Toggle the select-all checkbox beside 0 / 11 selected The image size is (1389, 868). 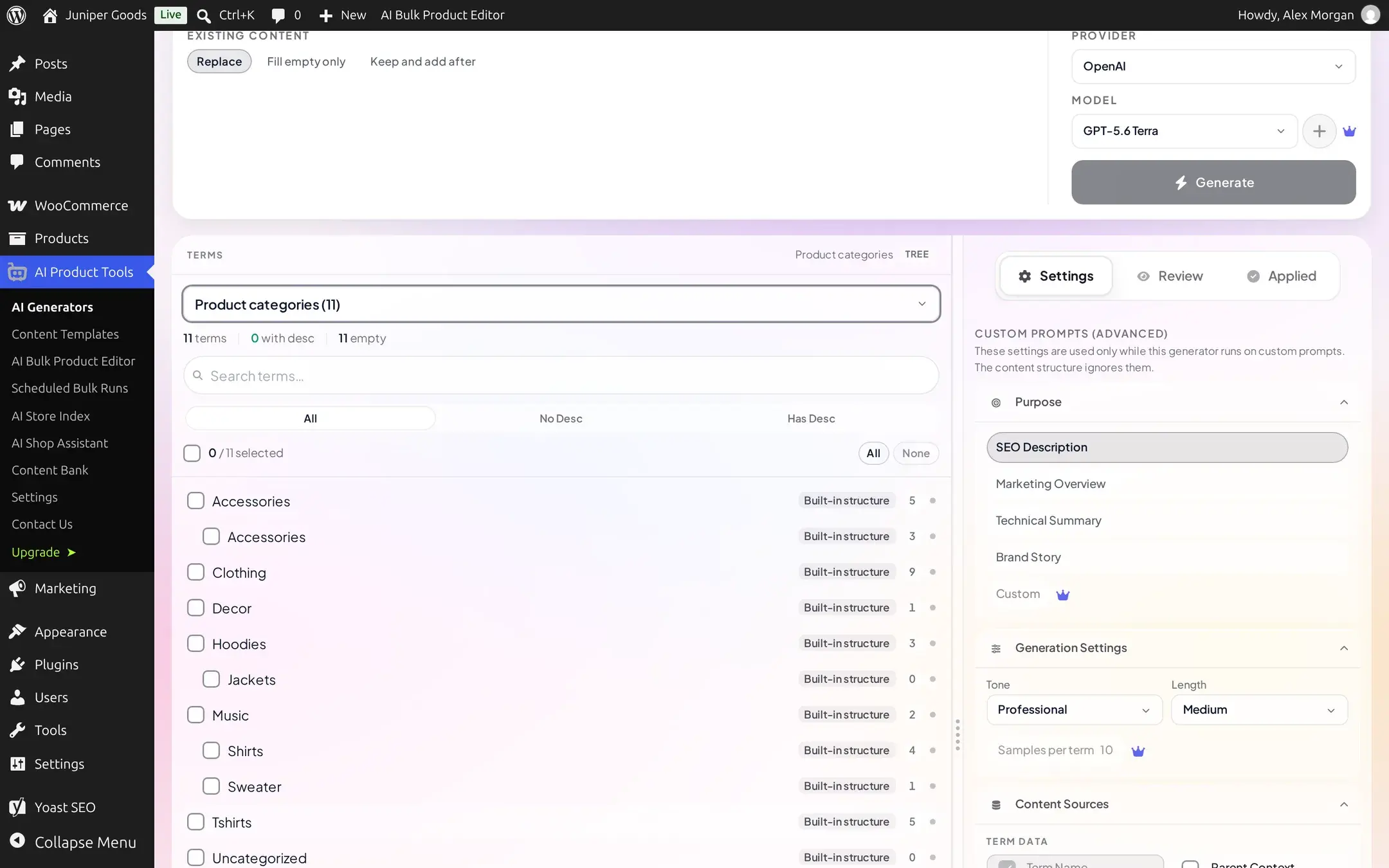click(192, 453)
